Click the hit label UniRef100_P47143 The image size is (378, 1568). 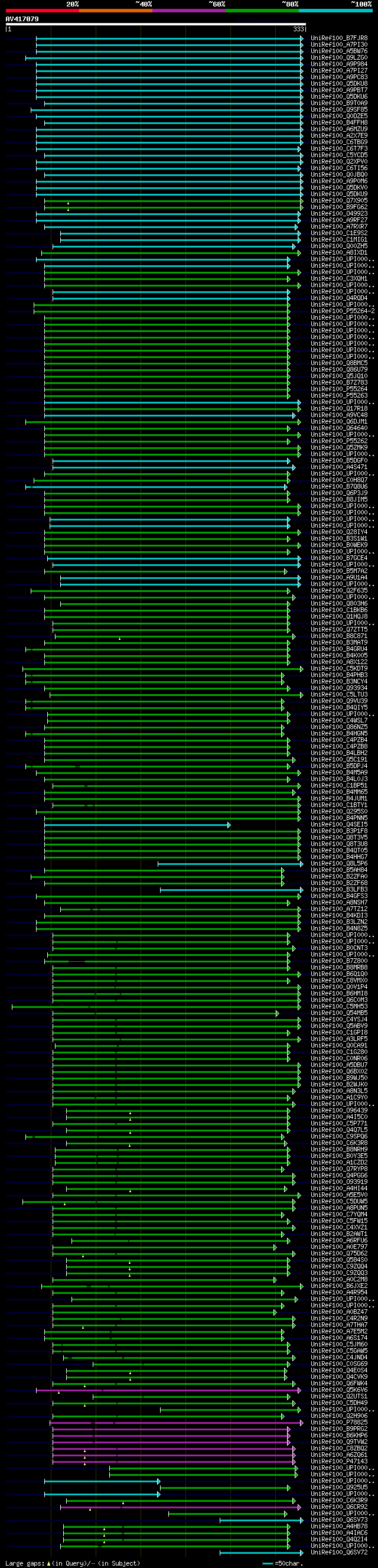pyautogui.click(x=339, y=1462)
